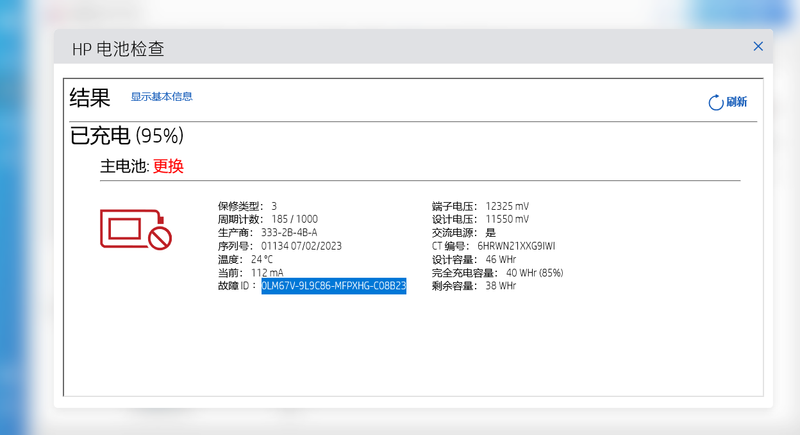Viewport: 800px width, 435px height.
Task: Click the 设计容量 value 46 WHr
Action: [501, 259]
